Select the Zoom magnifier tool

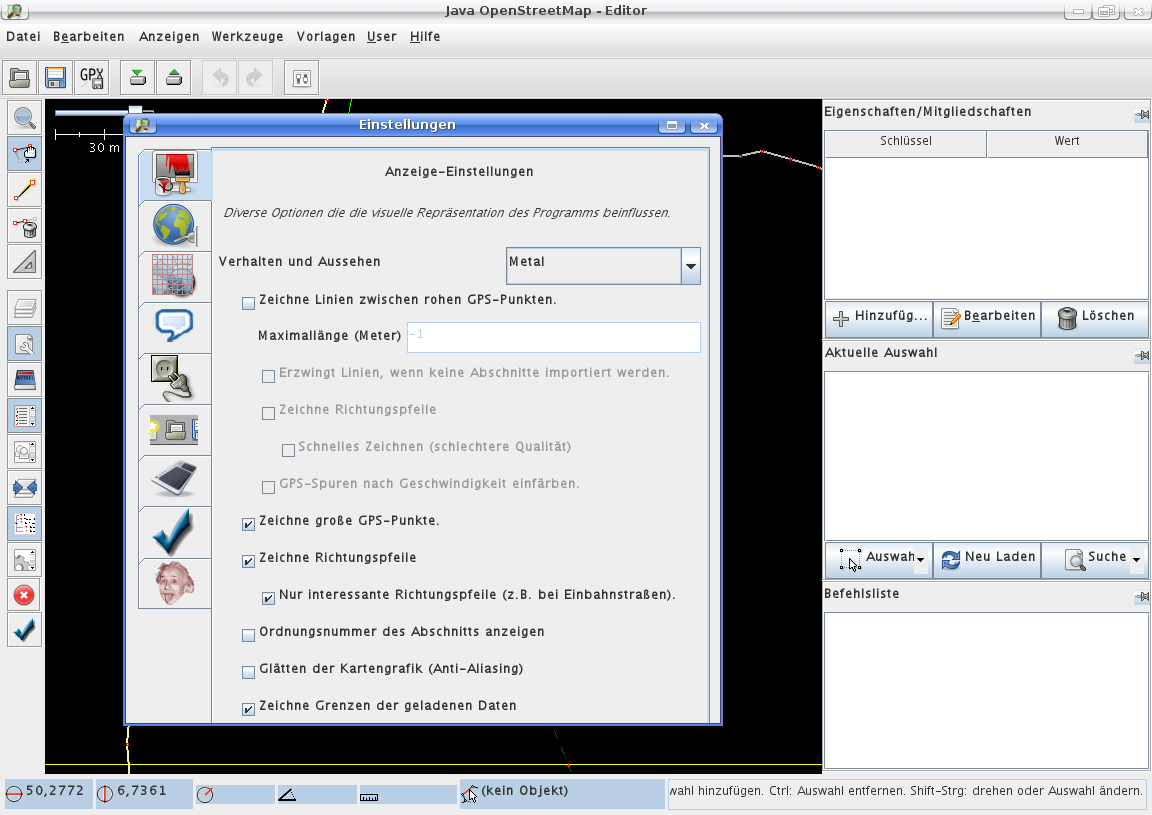[x=24, y=118]
